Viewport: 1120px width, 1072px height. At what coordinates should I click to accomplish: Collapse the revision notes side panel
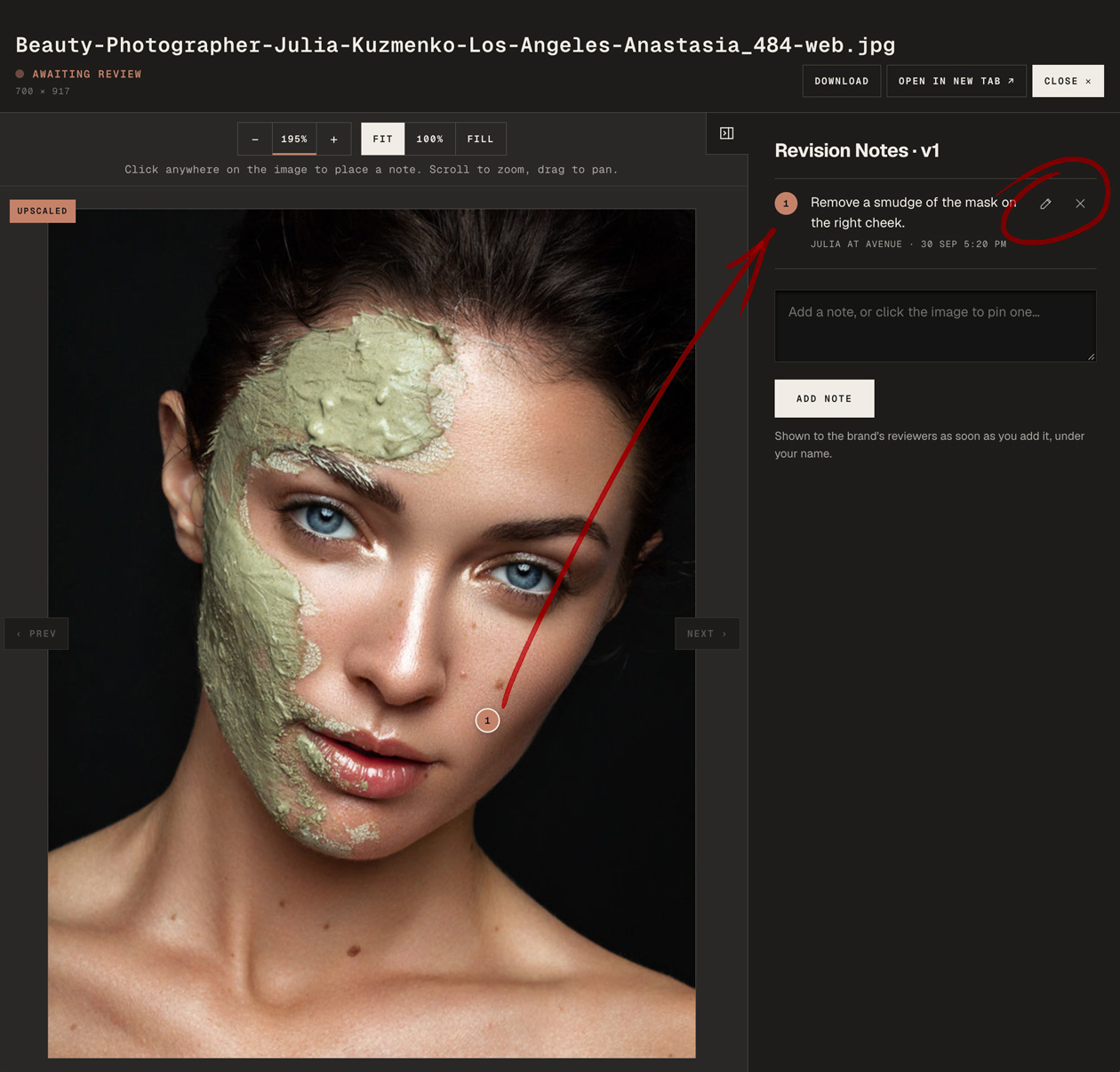726,133
